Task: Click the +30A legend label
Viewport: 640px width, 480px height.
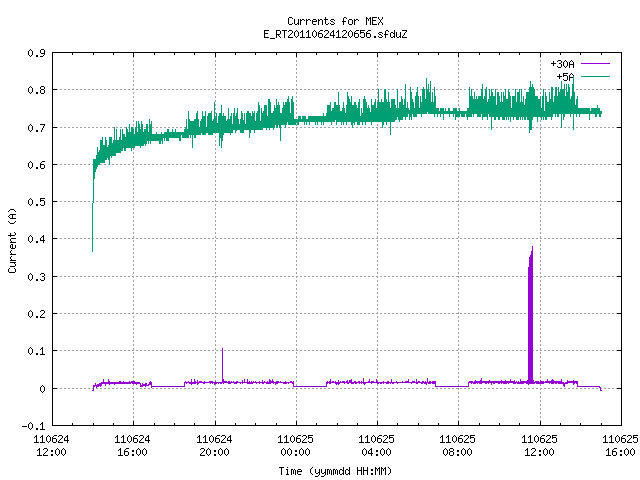Action: pos(562,64)
